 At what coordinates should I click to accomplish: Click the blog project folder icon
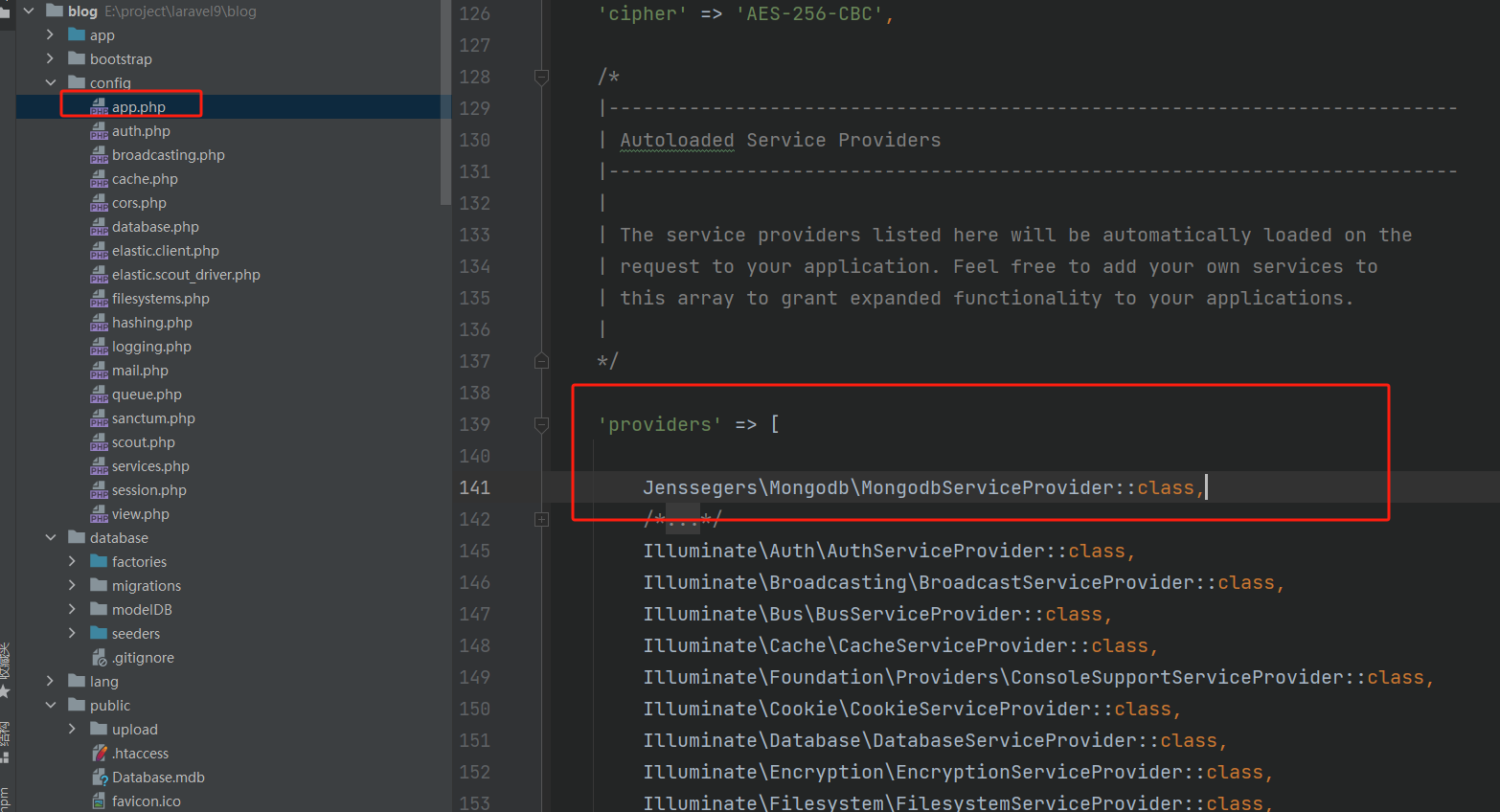coord(55,11)
